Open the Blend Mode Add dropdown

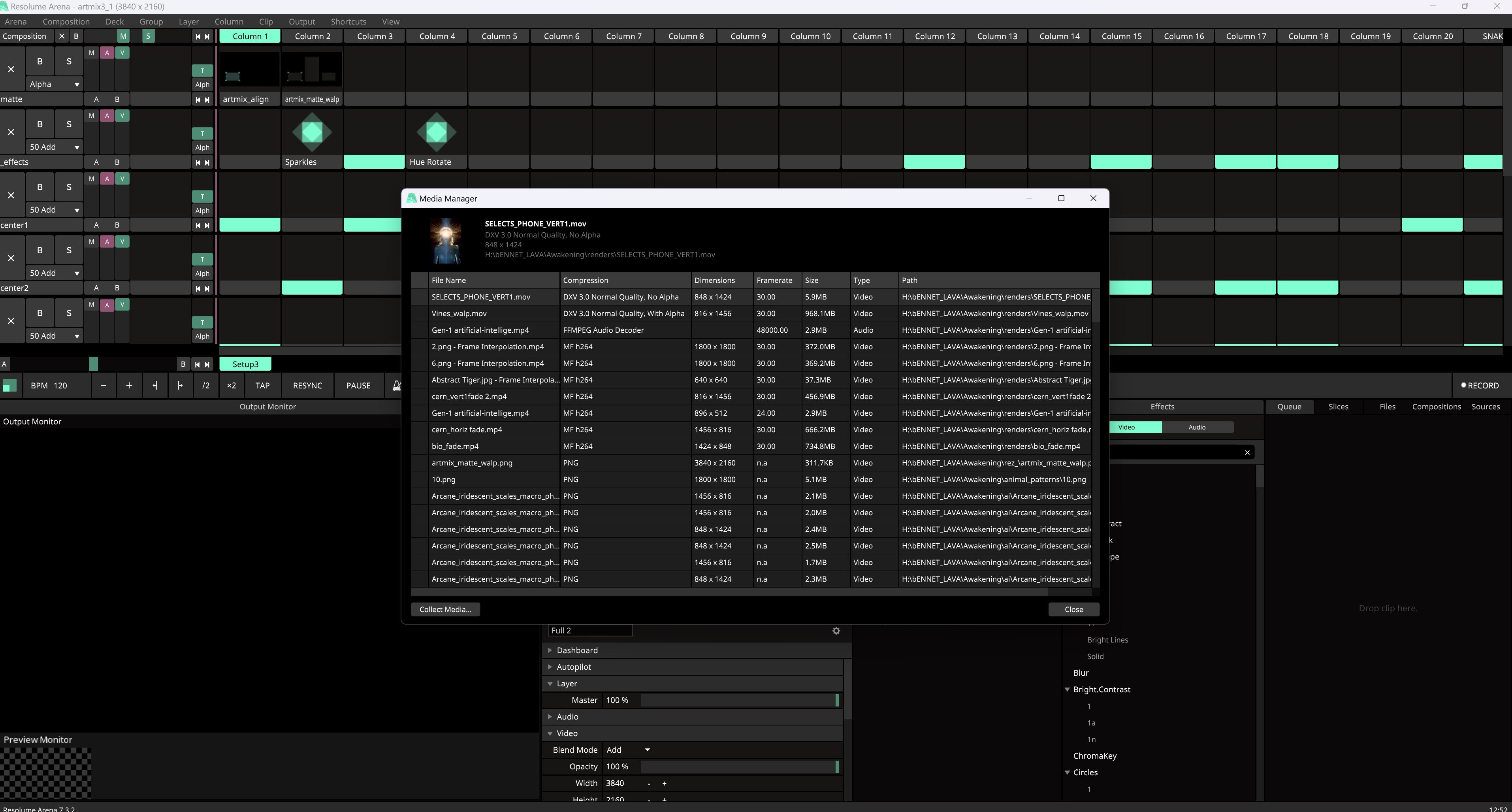(x=628, y=750)
